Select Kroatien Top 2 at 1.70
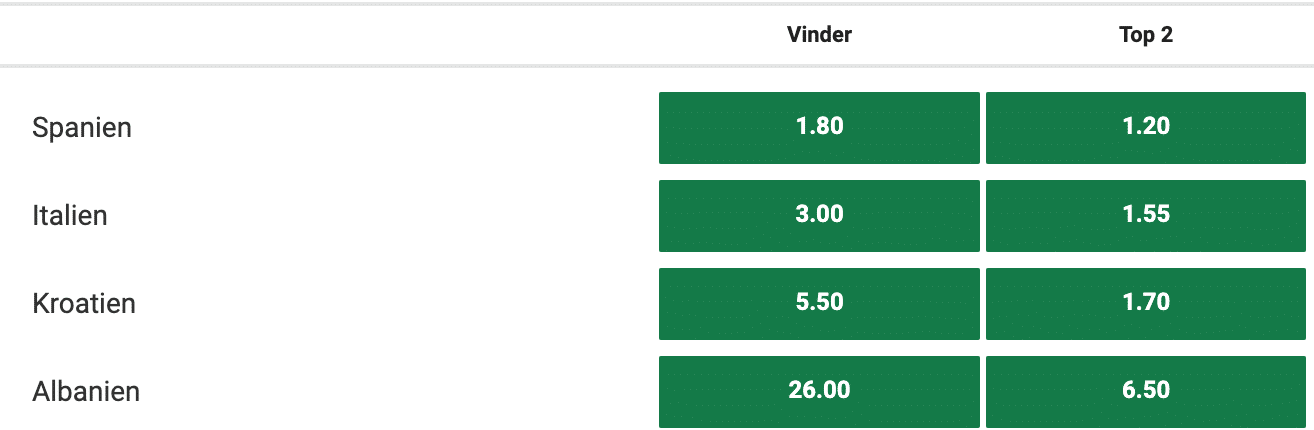1314x430 pixels. pos(1145,303)
